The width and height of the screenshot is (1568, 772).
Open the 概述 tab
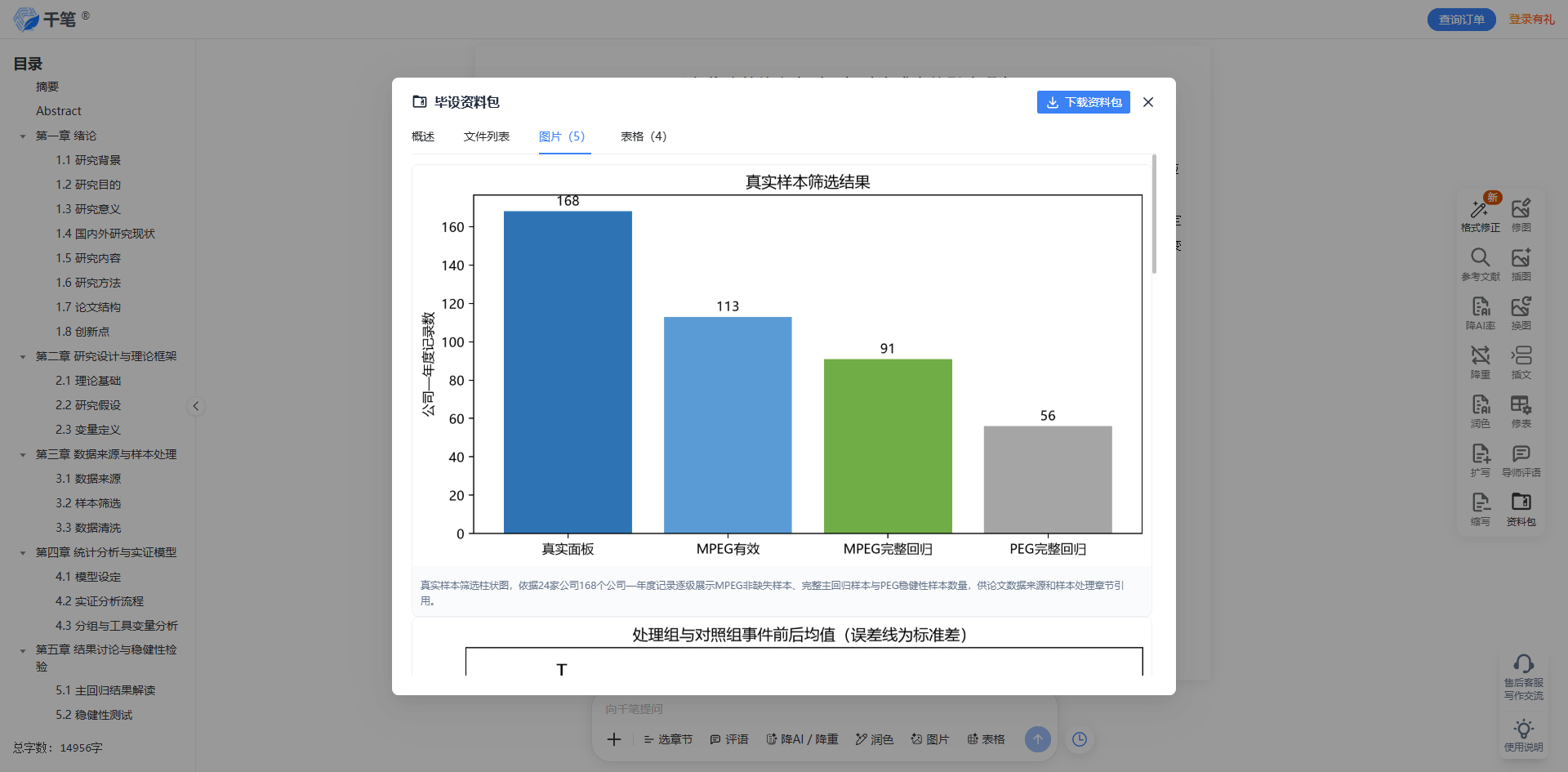[423, 136]
